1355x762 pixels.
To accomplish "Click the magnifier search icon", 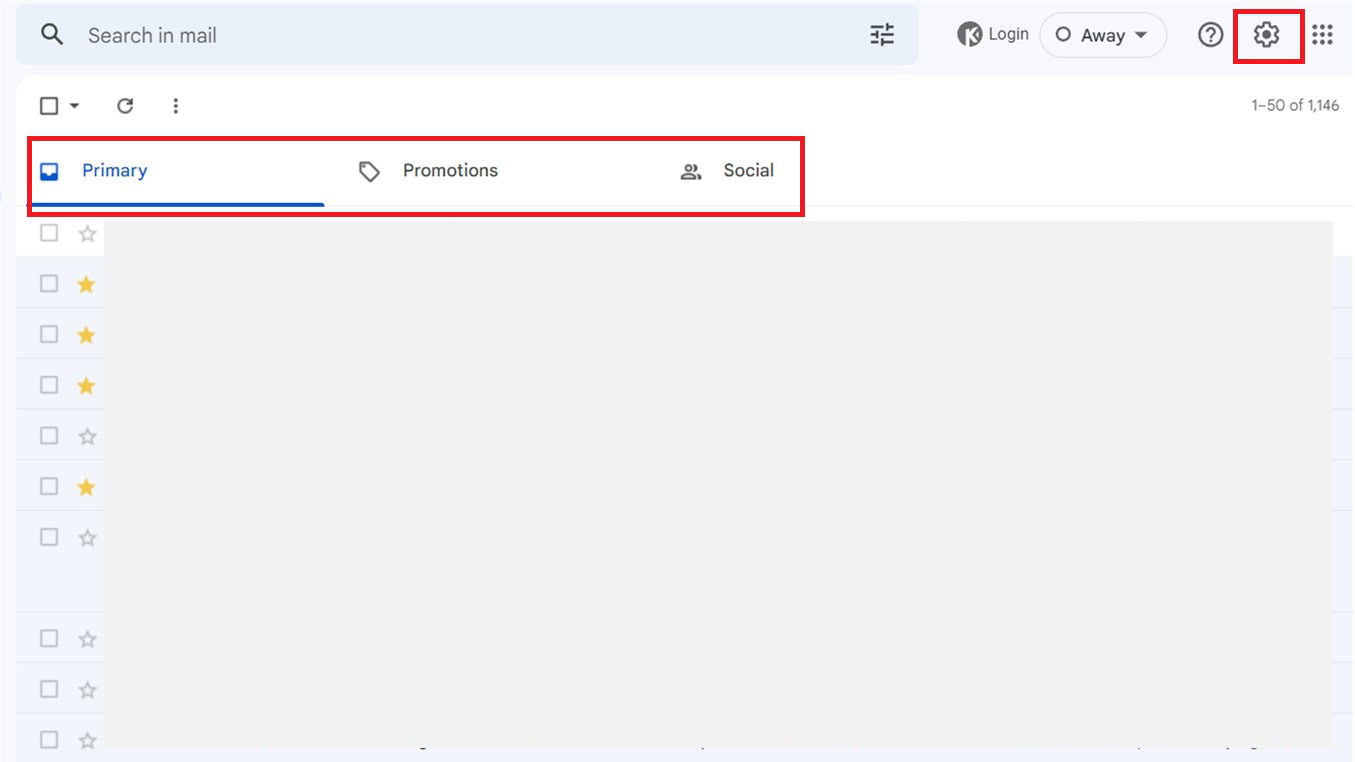I will 52,35.
